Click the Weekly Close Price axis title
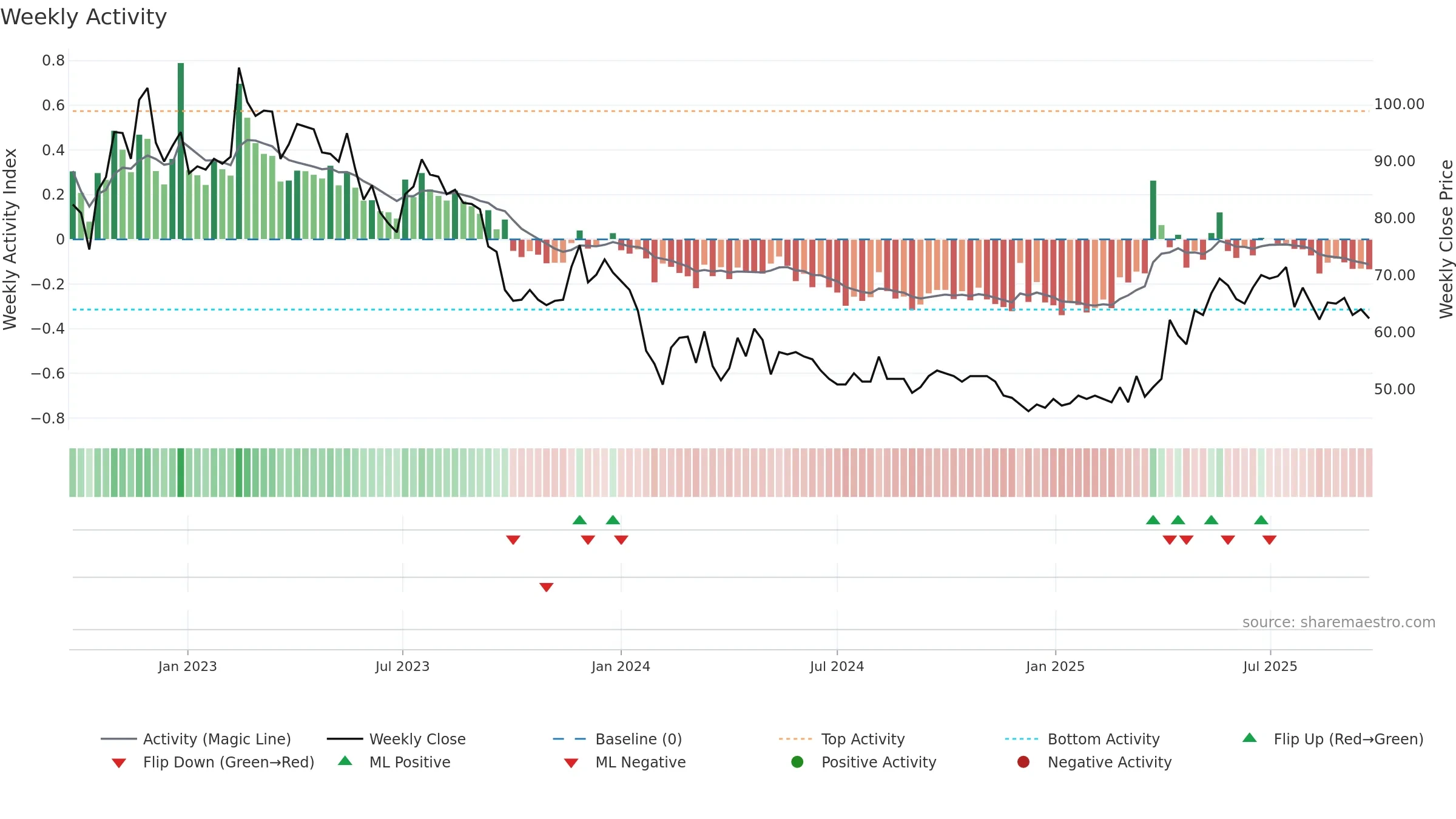1456x819 pixels. [x=1446, y=239]
